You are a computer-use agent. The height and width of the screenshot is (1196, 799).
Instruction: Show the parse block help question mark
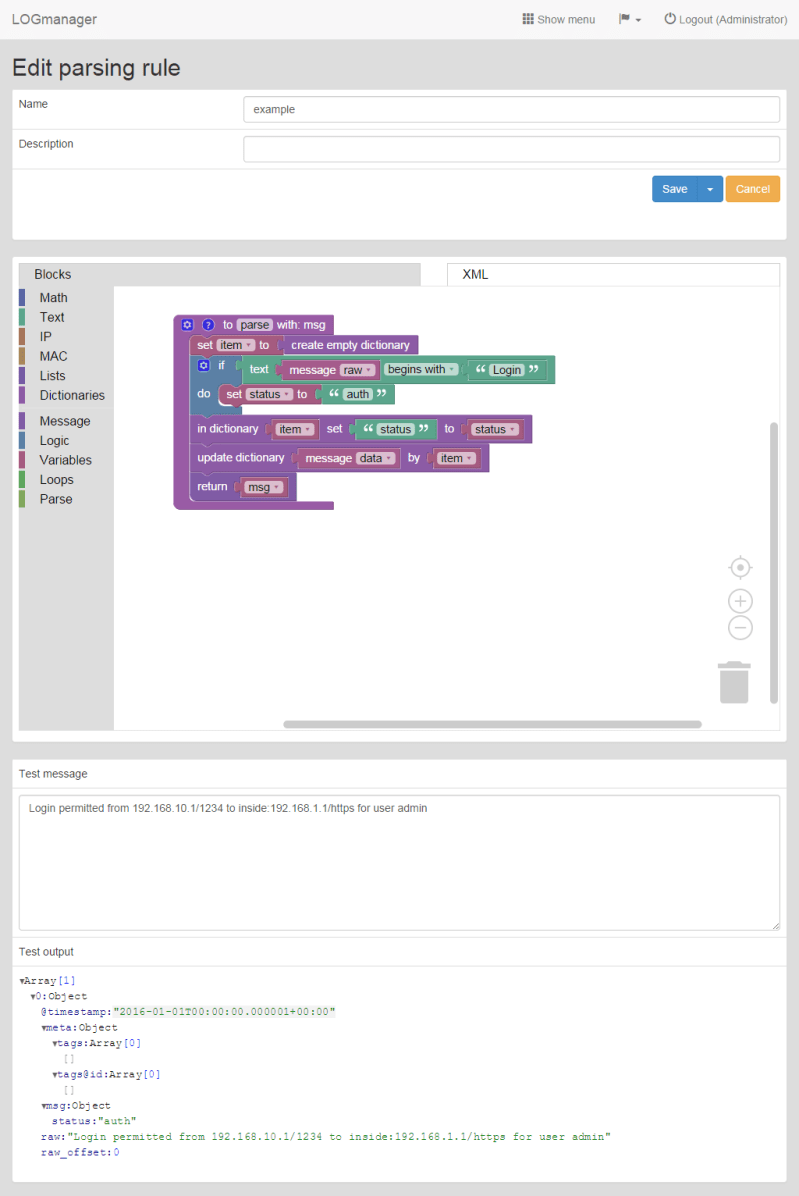(x=208, y=325)
